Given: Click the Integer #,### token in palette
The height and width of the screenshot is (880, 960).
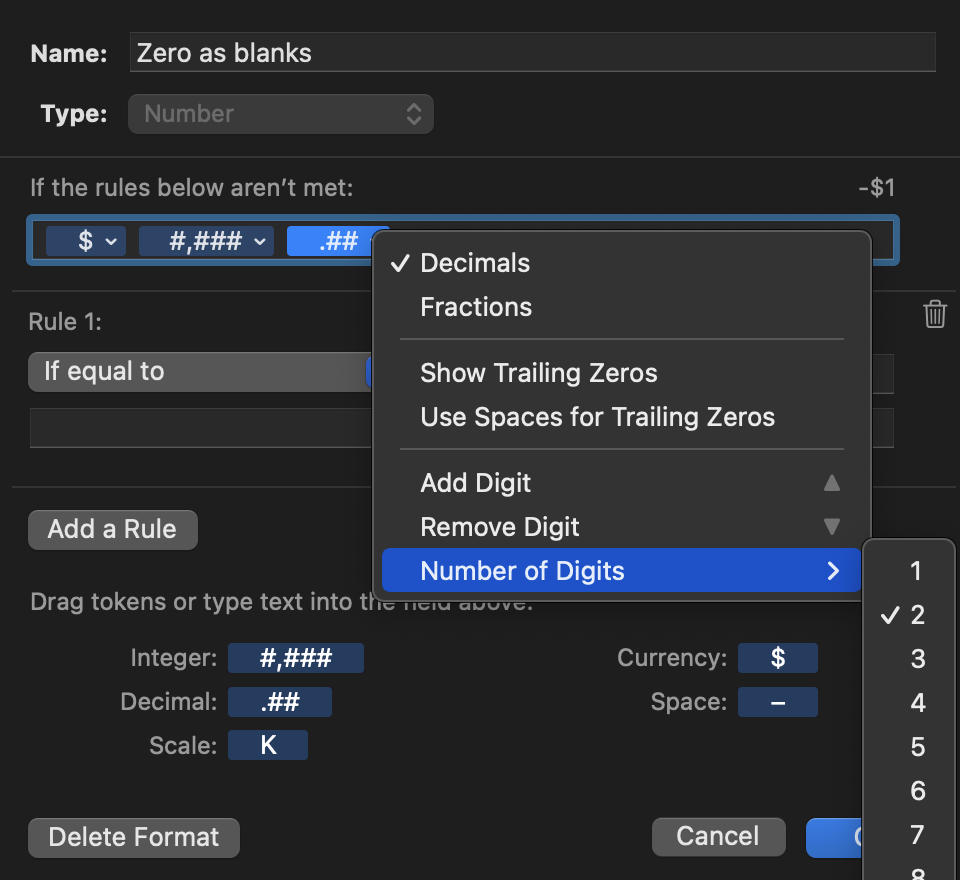Looking at the screenshot, I should [295, 658].
